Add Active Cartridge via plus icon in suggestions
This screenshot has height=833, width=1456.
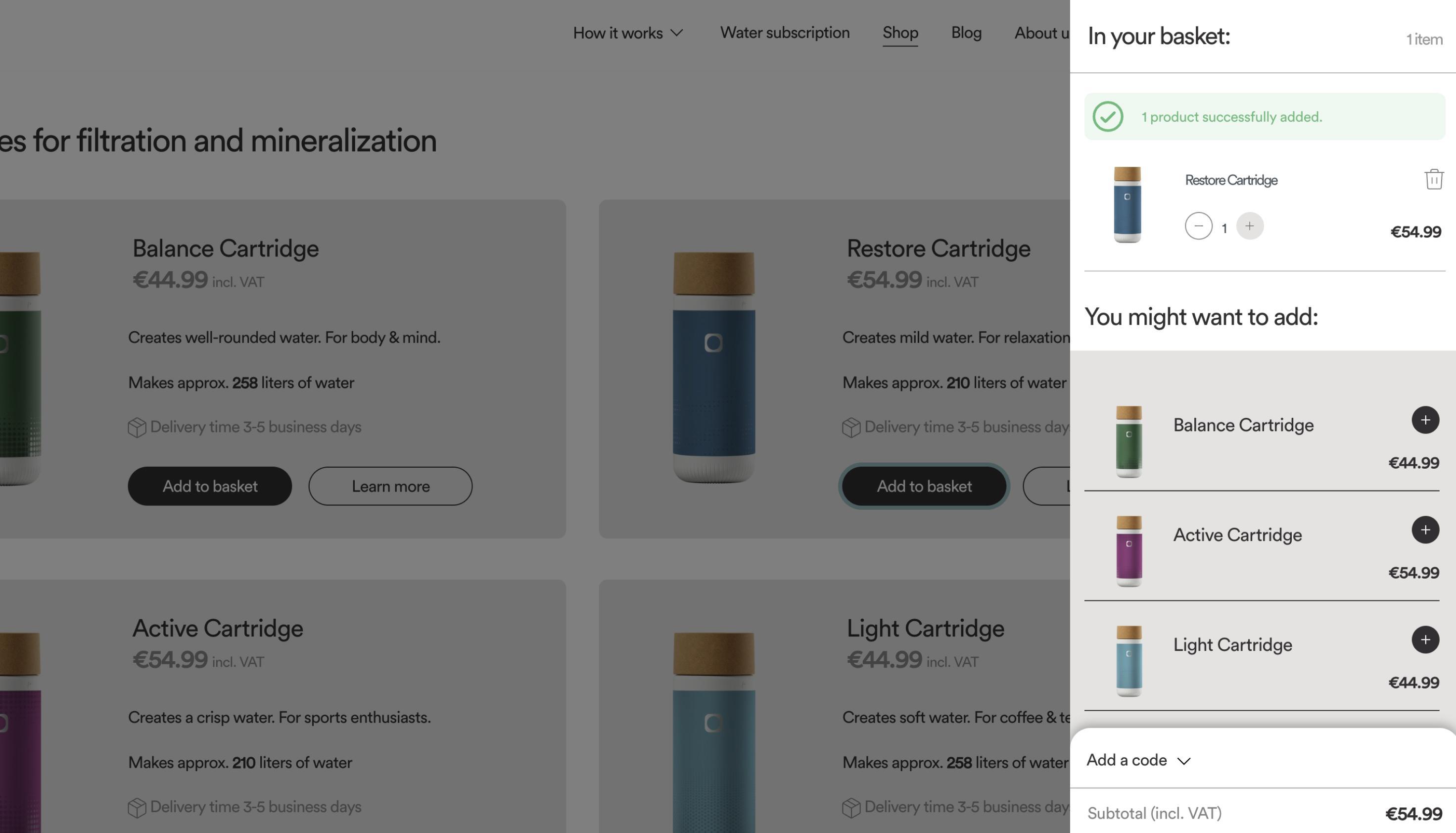point(1425,530)
